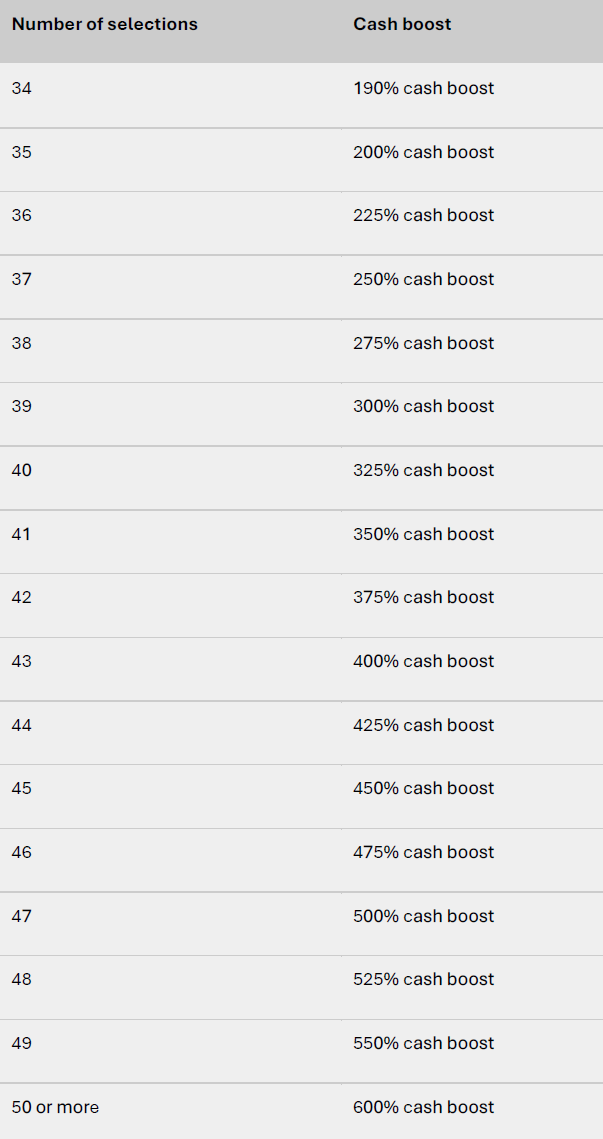
Task: Click the 375% cash boost text
Action: (424, 597)
